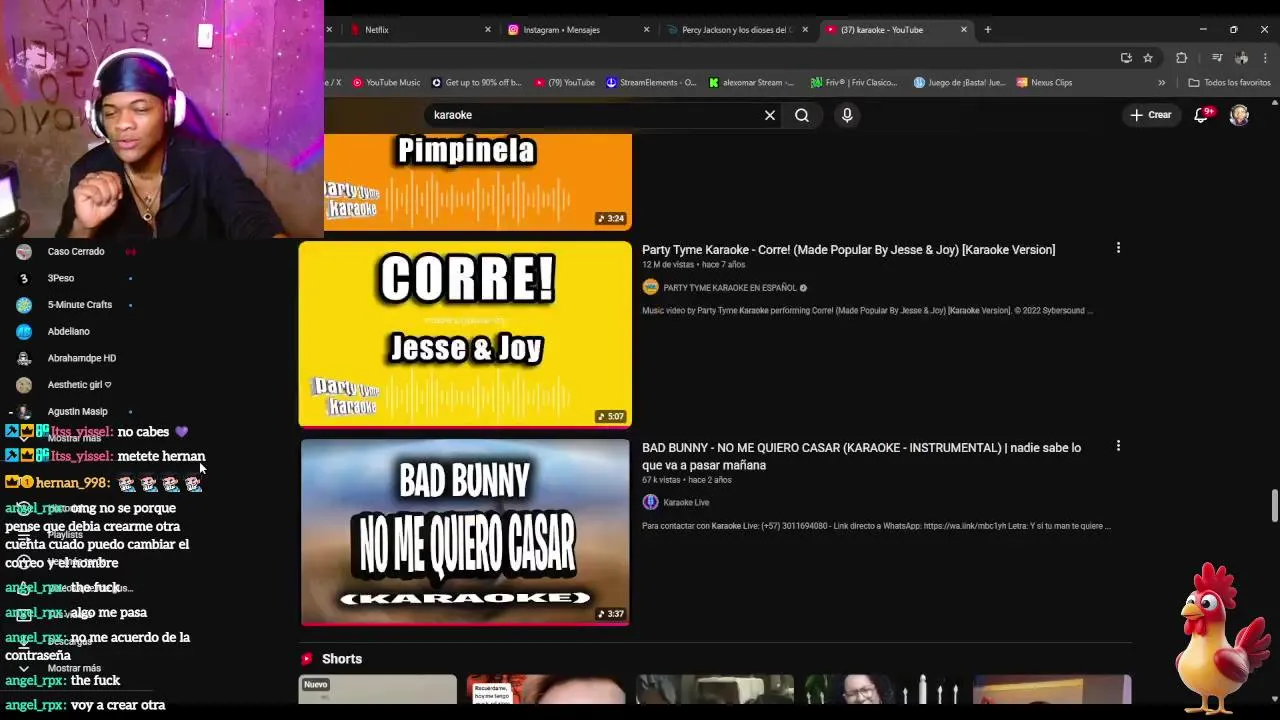Click the 5-Minute Crafts channel avatar
The image size is (1280, 720).
click(24, 305)
